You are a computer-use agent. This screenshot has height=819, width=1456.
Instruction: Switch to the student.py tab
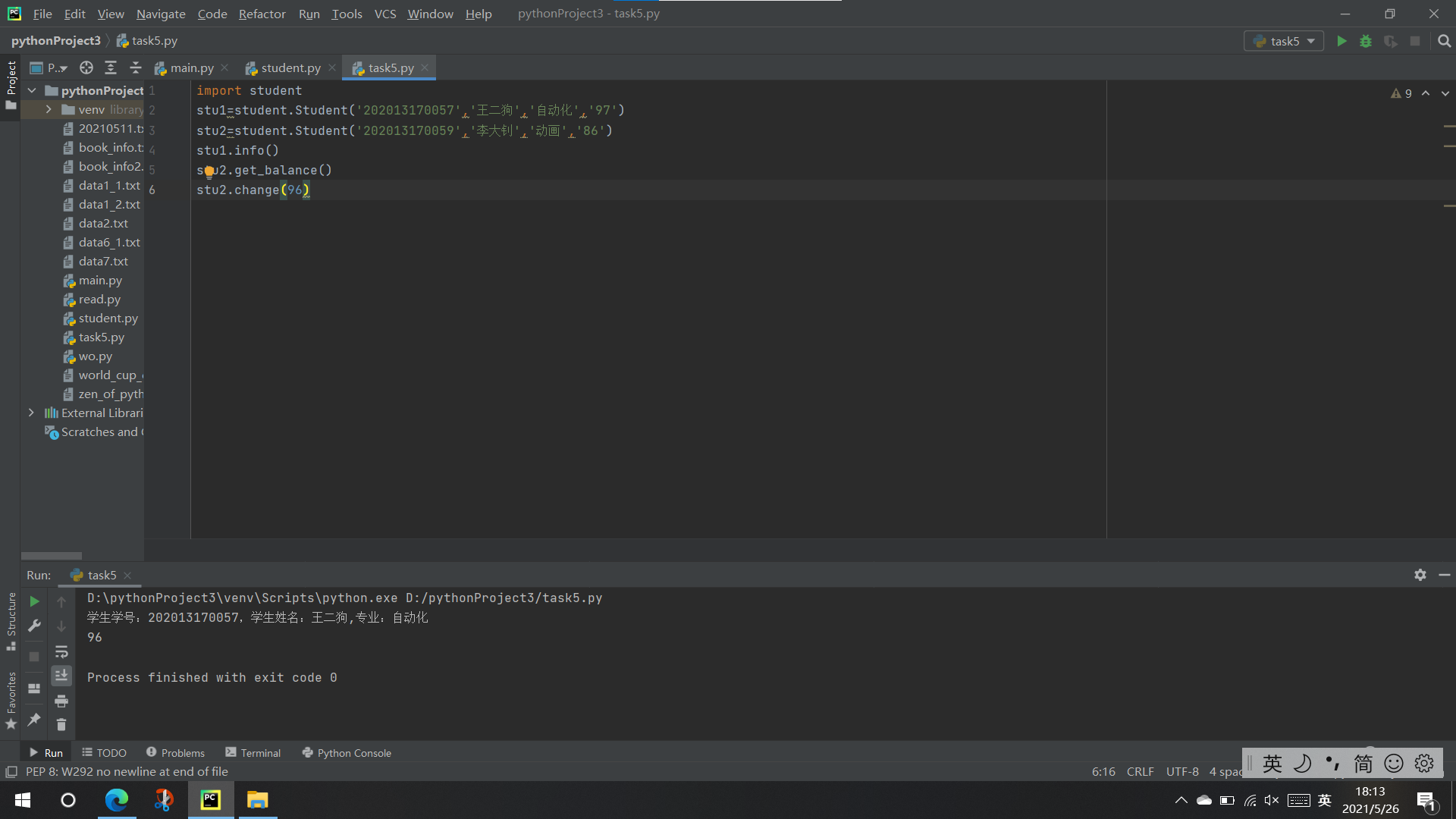(x=290, y=67)
